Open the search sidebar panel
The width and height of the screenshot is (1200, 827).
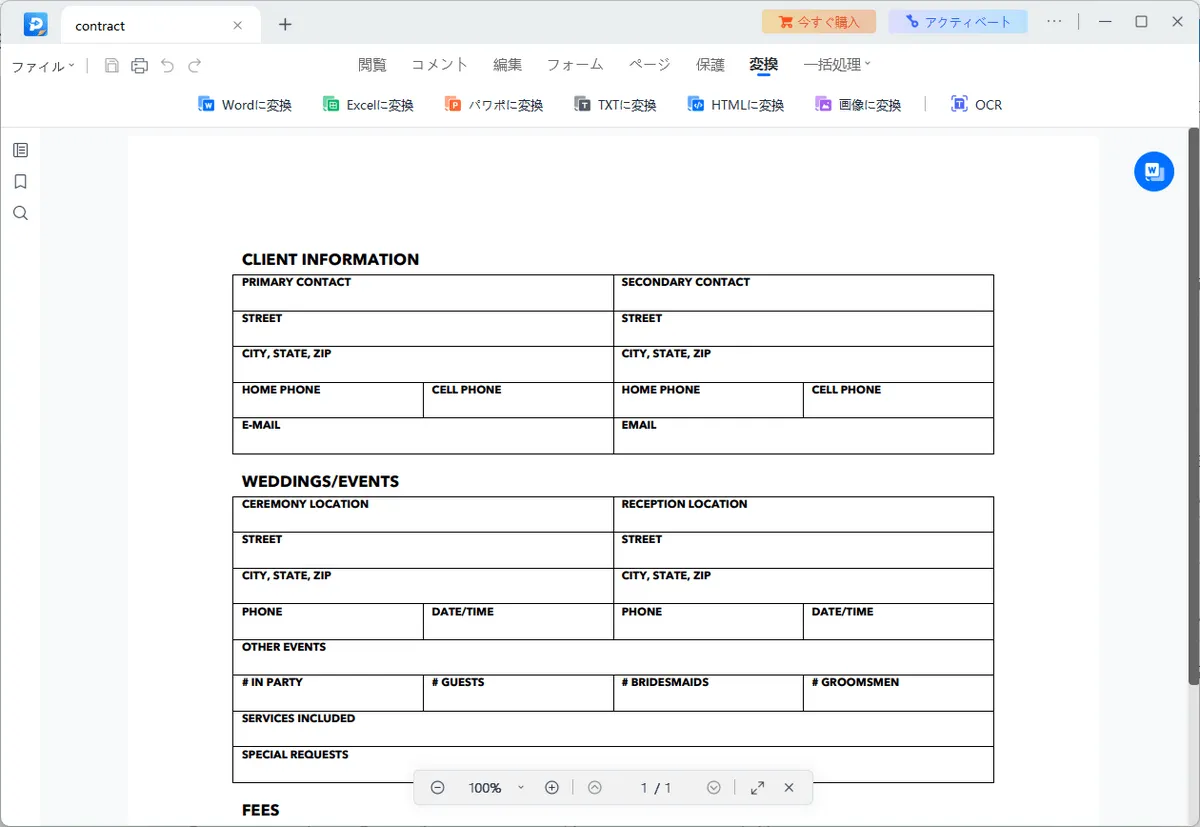tap(20, 213)
